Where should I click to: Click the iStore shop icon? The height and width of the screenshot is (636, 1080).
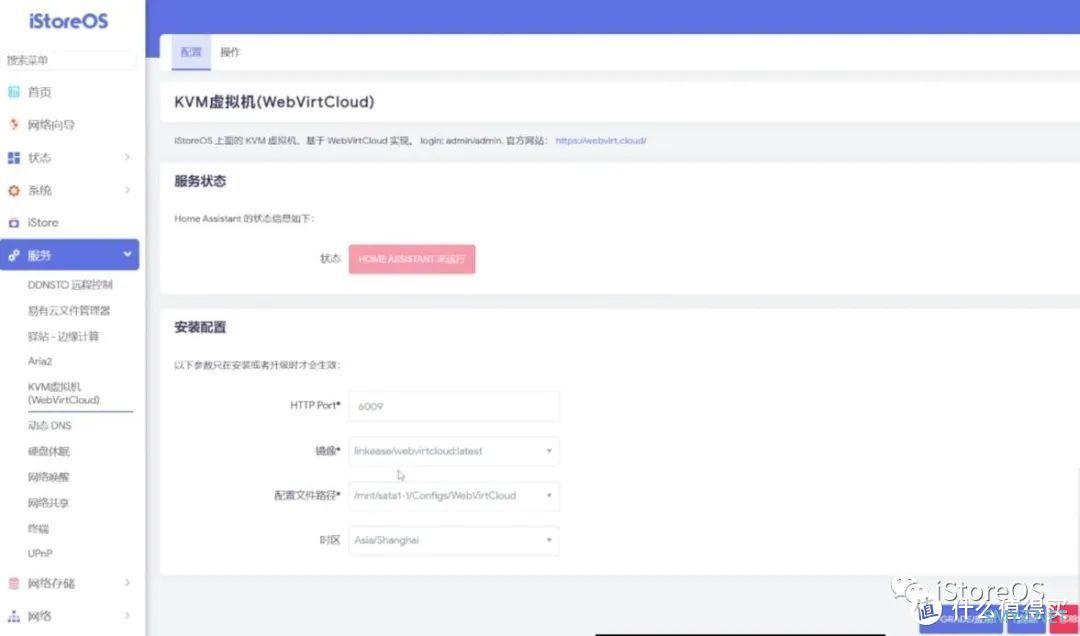[14, 223]
